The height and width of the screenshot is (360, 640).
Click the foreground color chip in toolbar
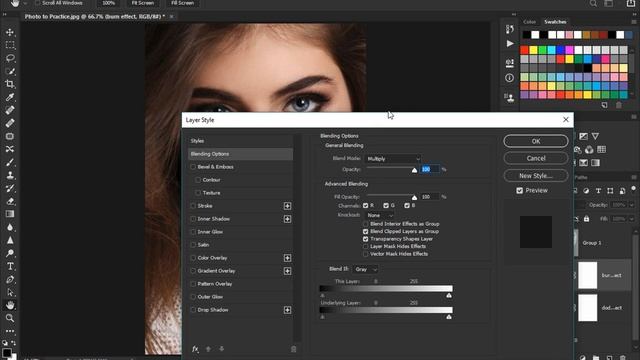pyautogui.click(x=7, y=353)
